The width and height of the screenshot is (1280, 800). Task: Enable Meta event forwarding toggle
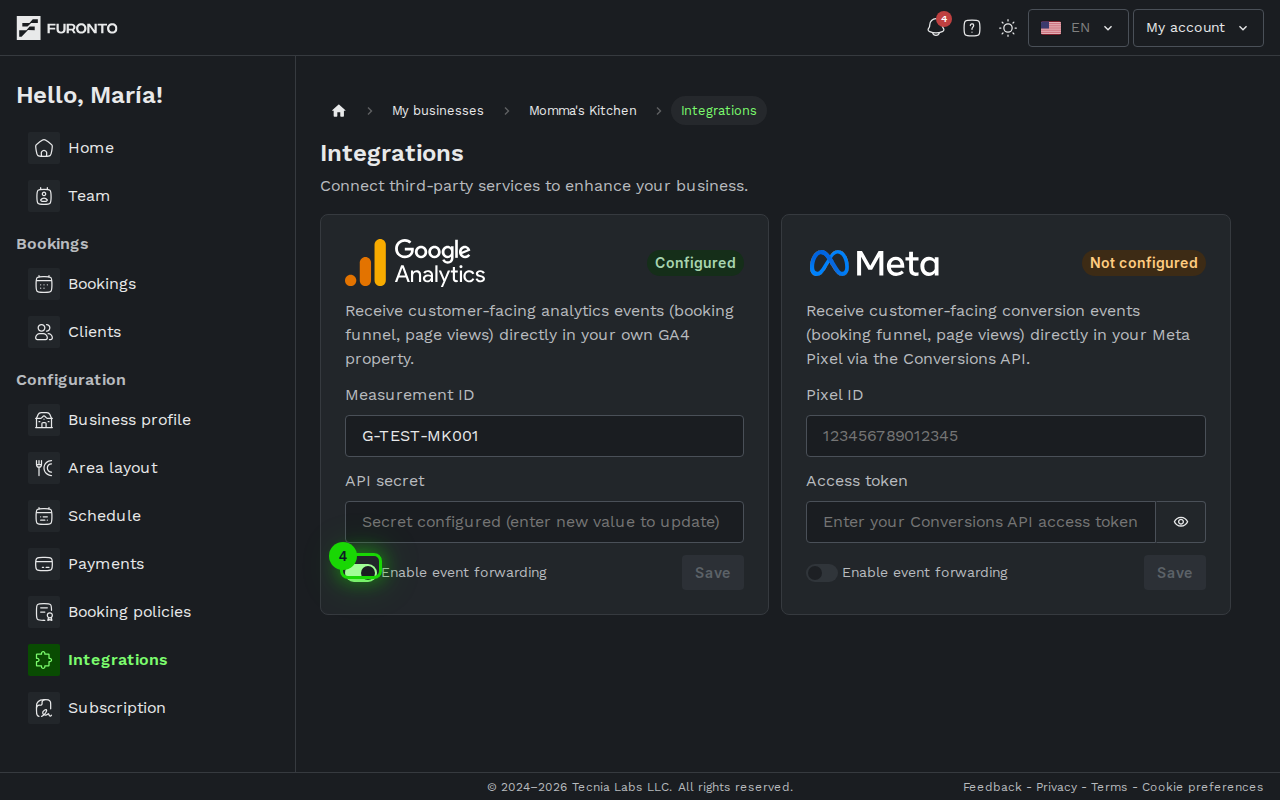click(x=822, y=573)
